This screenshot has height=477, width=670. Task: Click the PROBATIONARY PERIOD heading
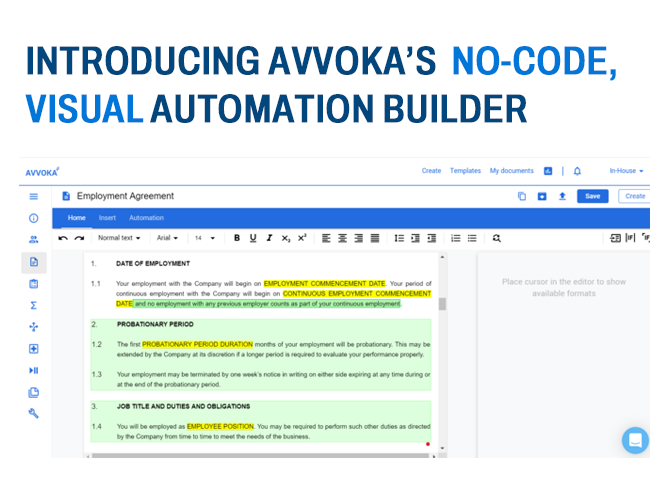155,324
